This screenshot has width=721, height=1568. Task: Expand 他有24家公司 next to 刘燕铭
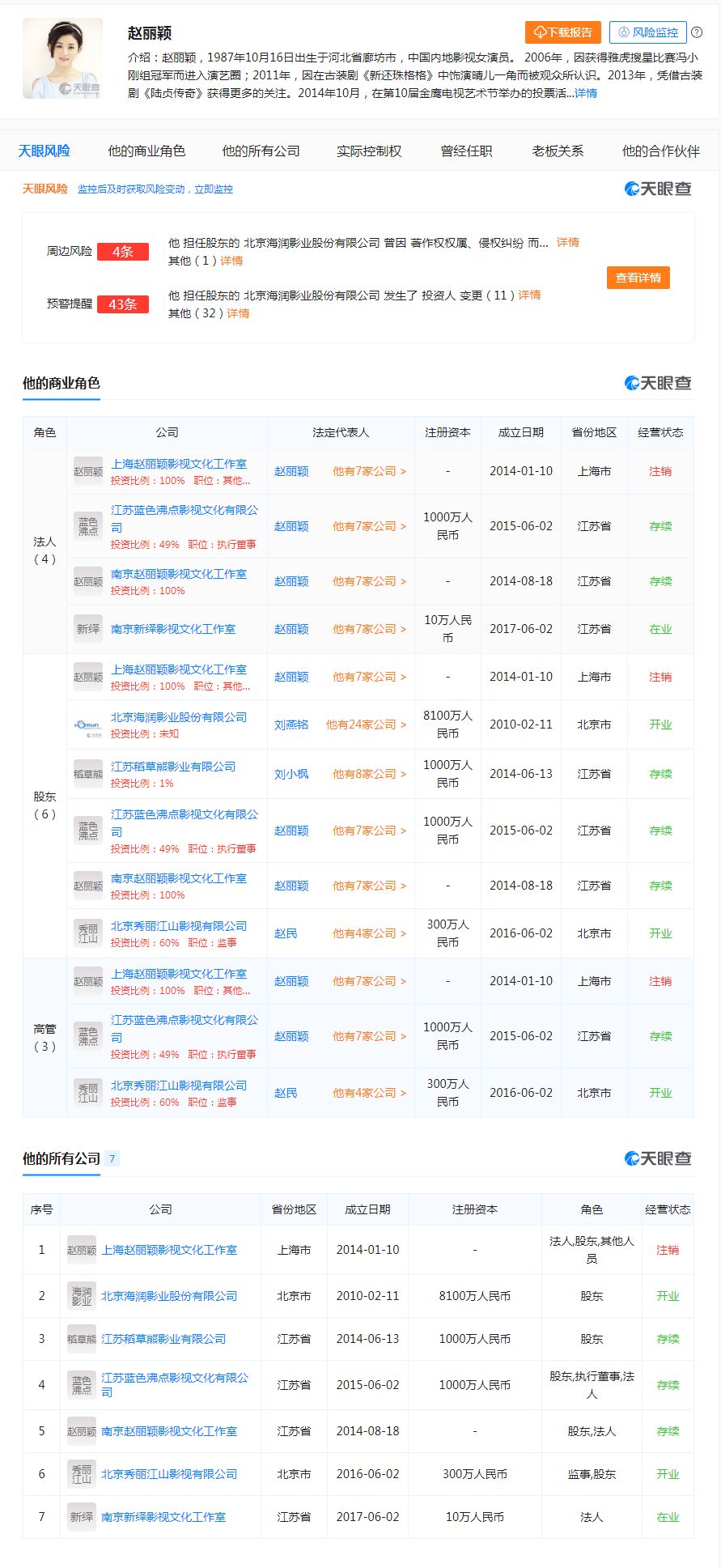[x=367, y=725]
